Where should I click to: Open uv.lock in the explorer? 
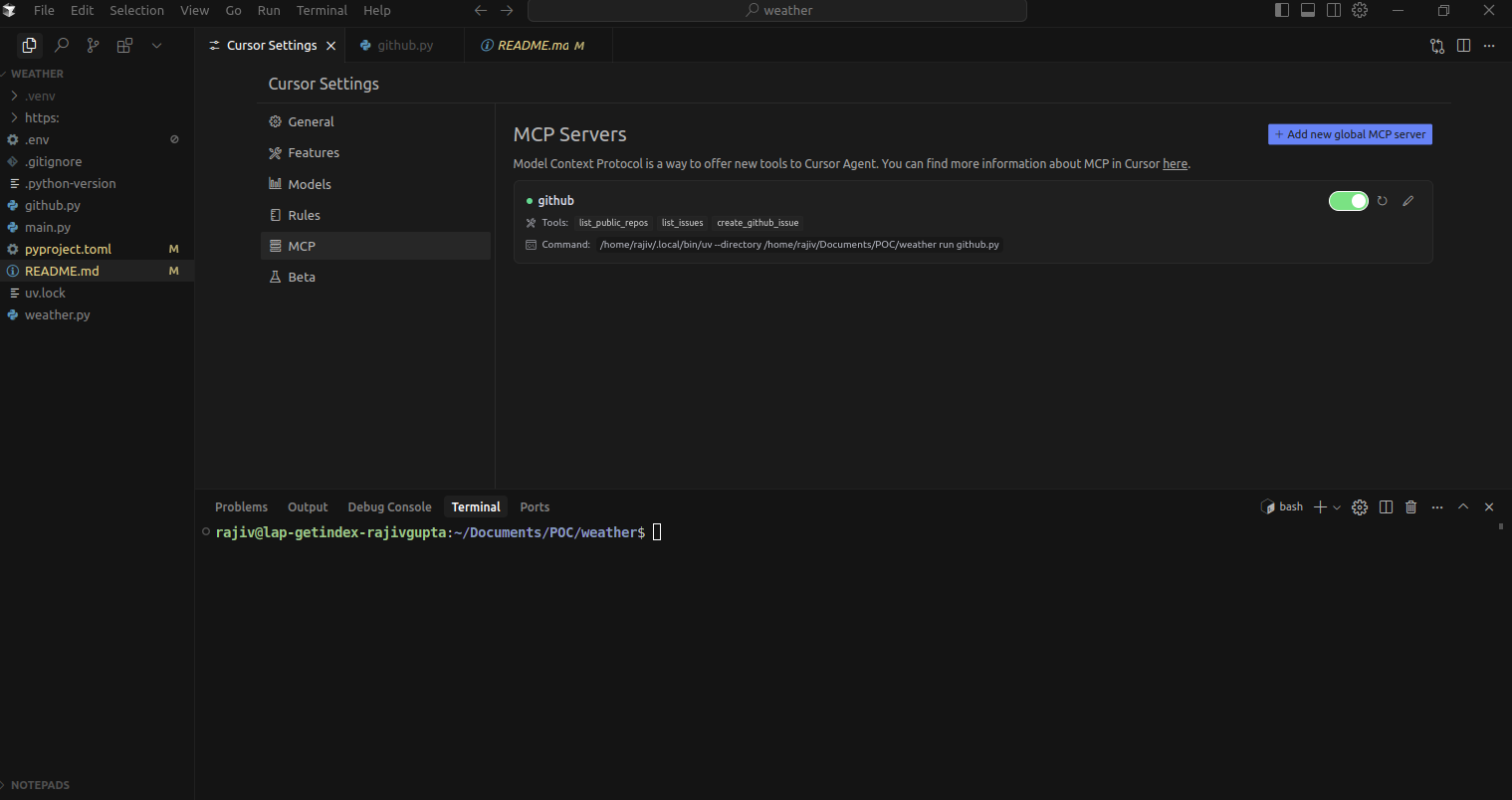point(97,293)
